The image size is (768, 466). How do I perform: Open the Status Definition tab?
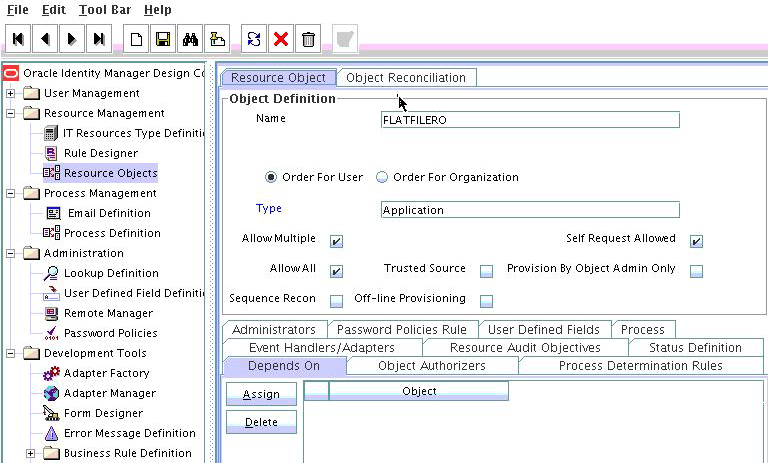(x=695, y=347)
